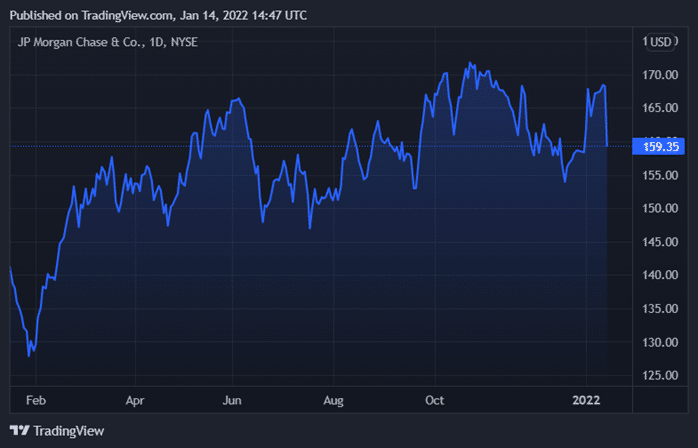Click the 59.35 current price label
The image size is (698, 448).
click(658, 147)
